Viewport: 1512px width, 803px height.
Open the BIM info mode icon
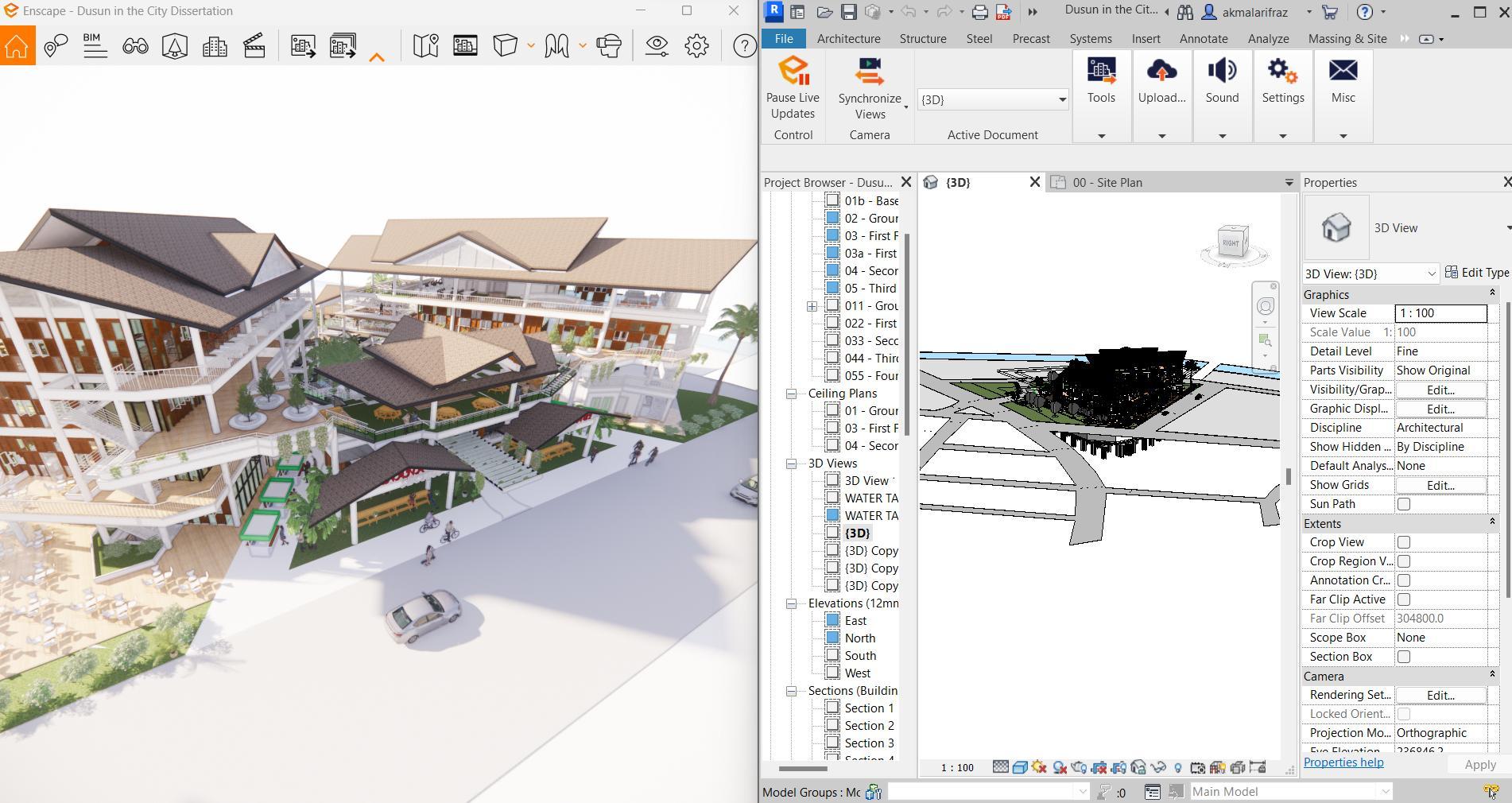coord(95,46)
